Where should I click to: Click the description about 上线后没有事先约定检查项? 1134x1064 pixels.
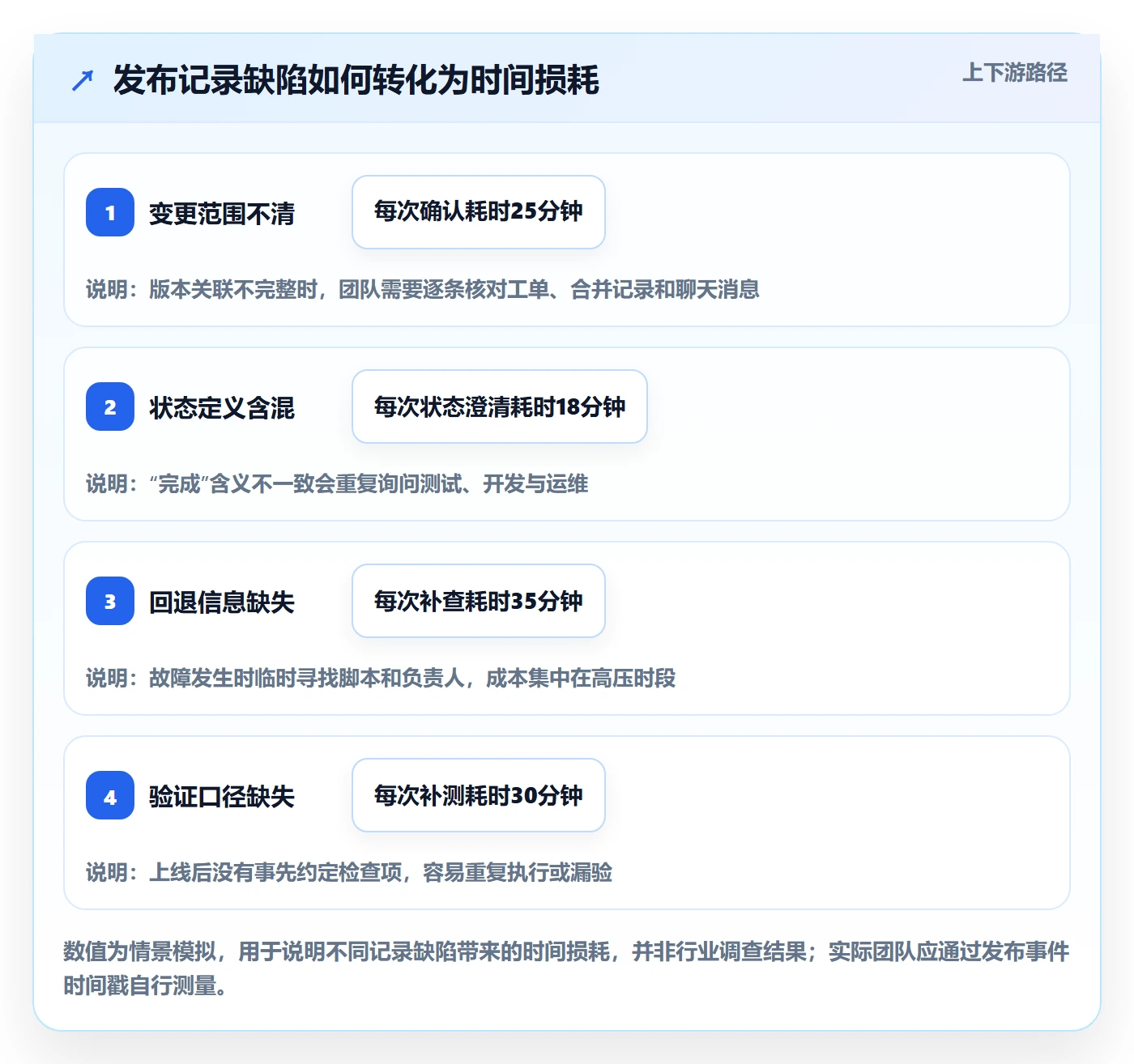tap(349, 872)
